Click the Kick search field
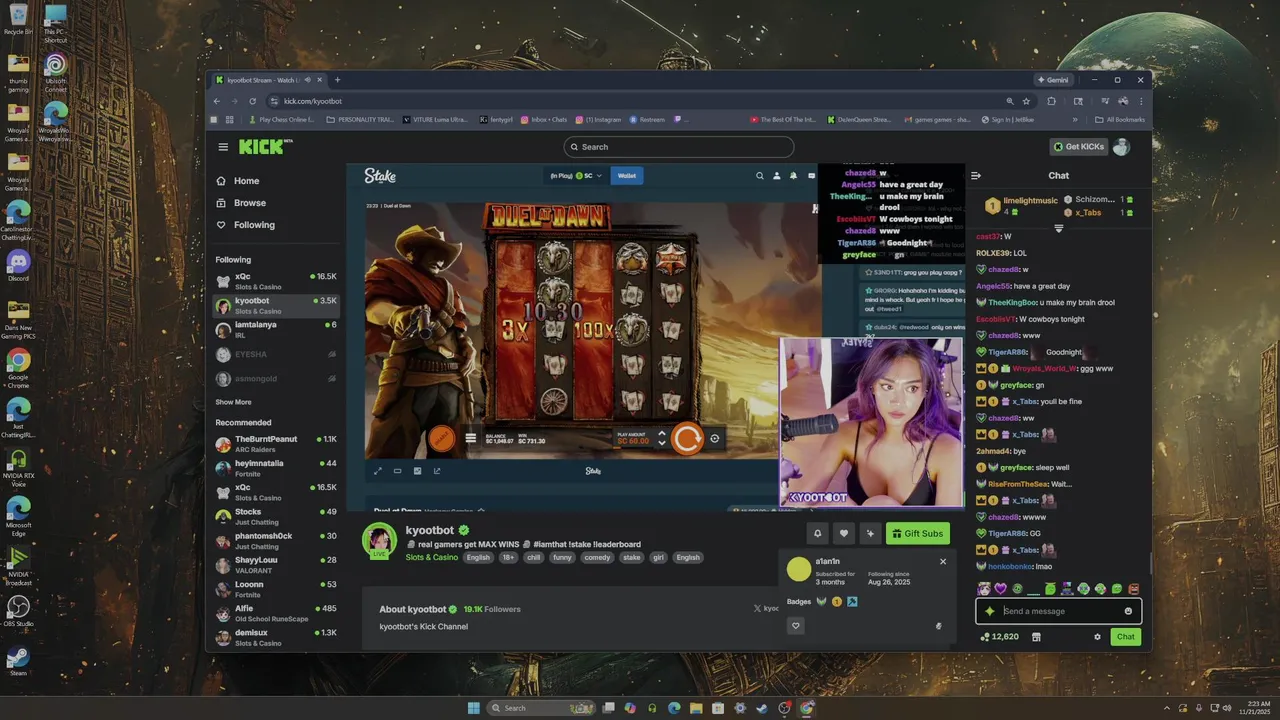Screen dimensions: 1280x720 (679, 147)
